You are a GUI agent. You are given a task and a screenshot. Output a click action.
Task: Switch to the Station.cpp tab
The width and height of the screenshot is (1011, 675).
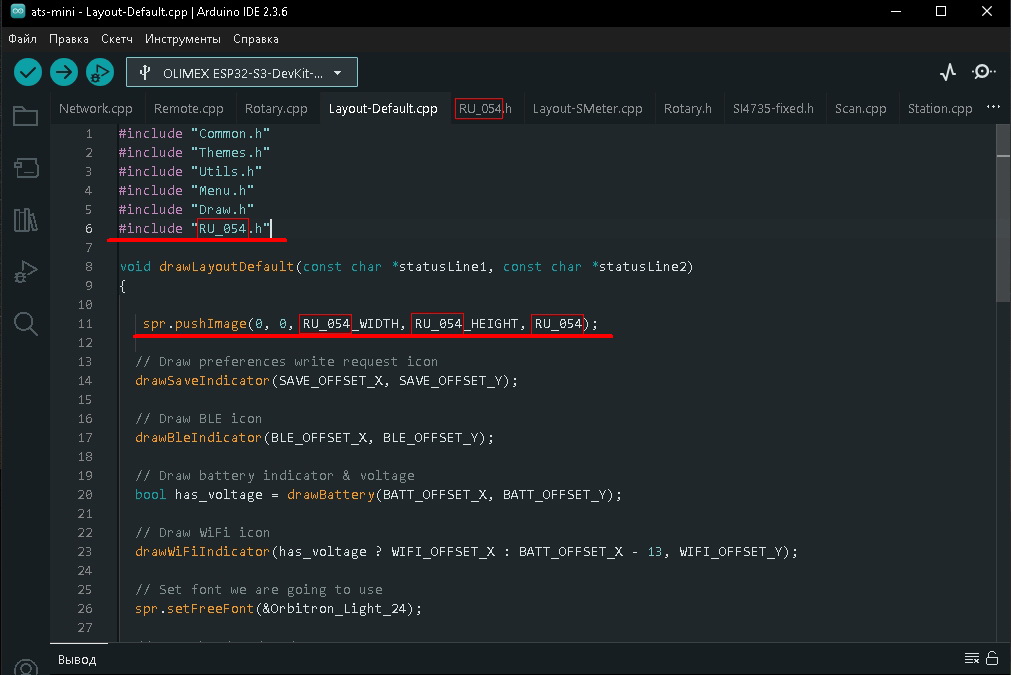point(939,108)
